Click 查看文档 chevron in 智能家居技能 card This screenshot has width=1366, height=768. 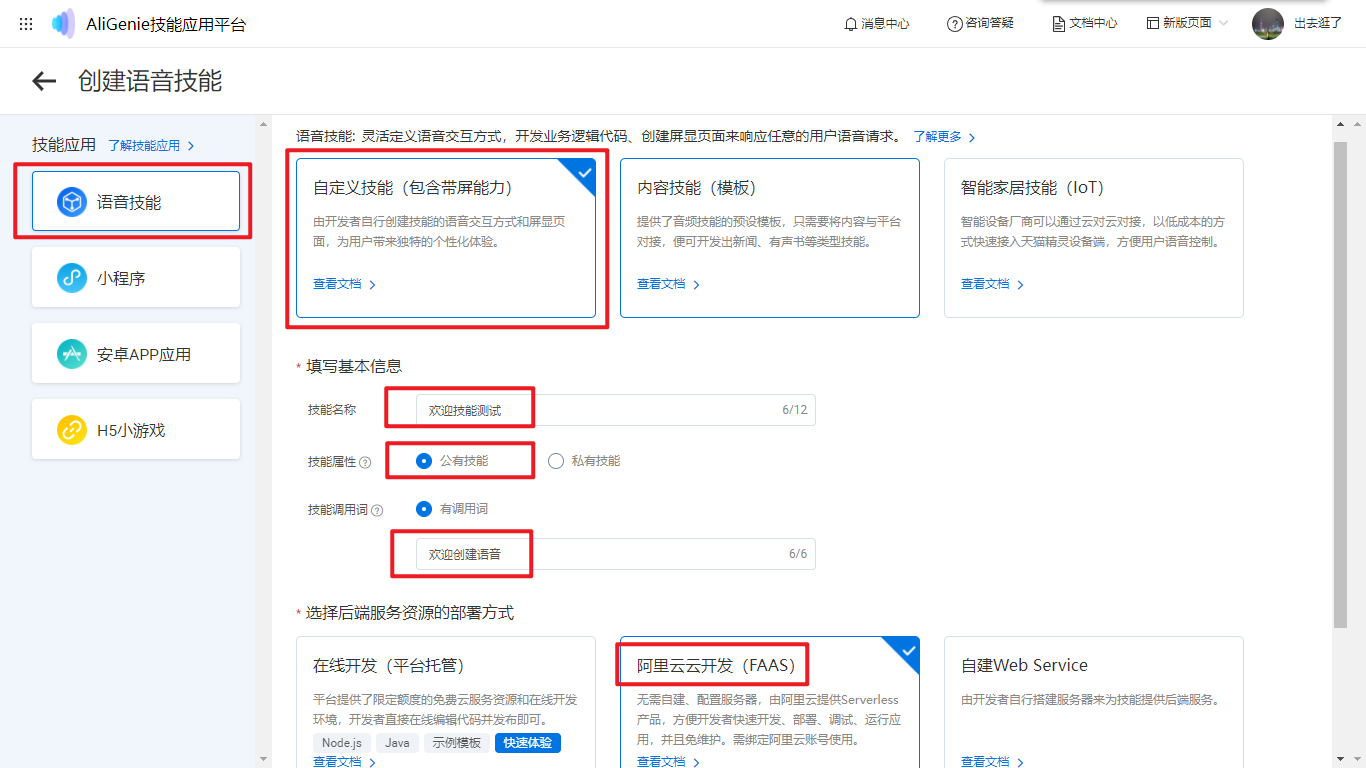click(1021, 285)
